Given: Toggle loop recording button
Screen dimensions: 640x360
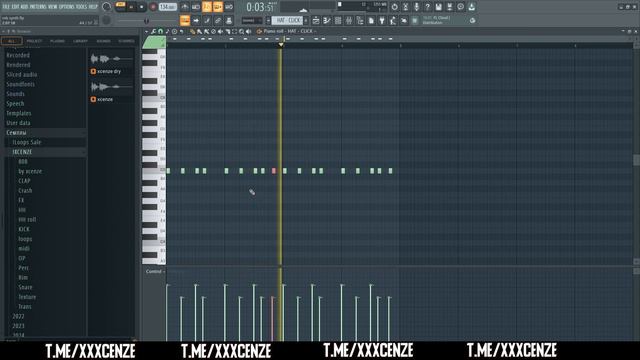Looking at the screenshot, I should [229, 7].
